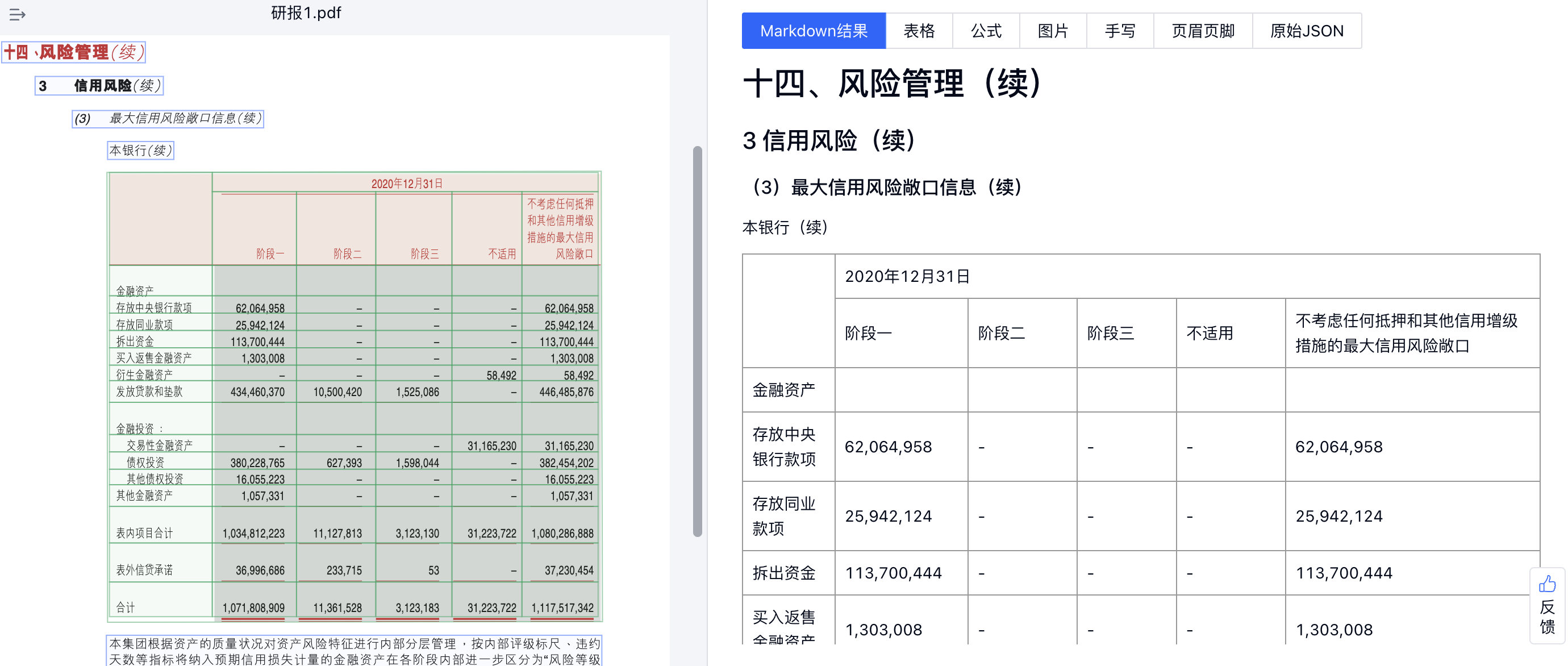
Task: Click 表外信贷承诺 row label in PDF
Action: 144,570
